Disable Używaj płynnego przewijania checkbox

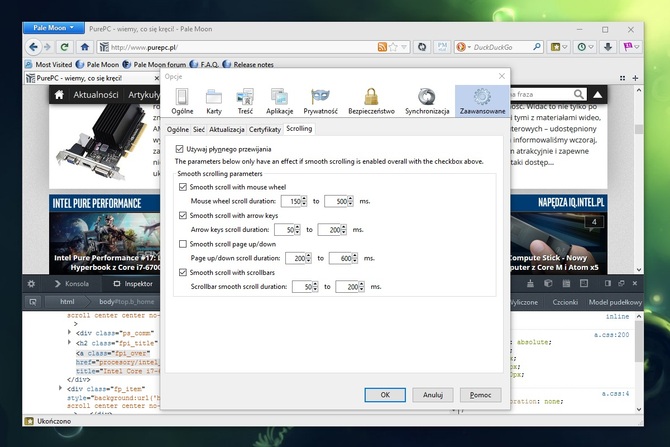[x=180, y=148]
